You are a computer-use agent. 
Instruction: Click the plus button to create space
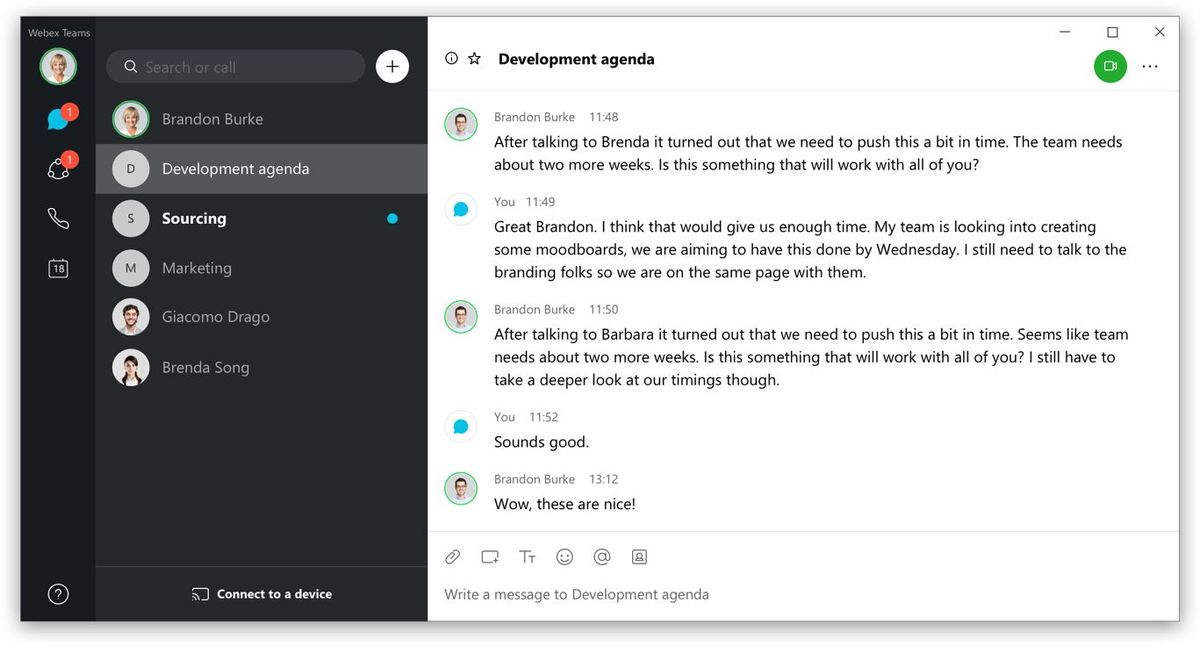[x=392, y=67]
